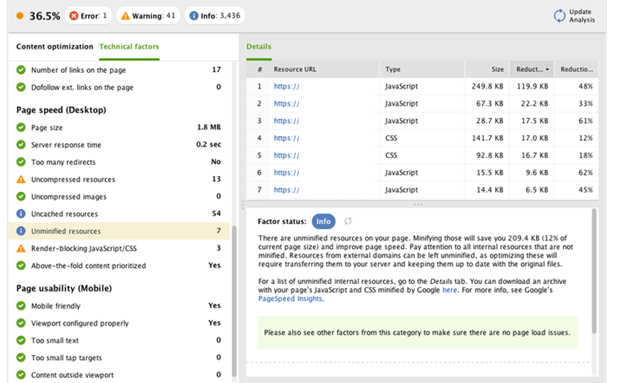Click the orange score dot beside 36.5%
The height and width of the screenshot is (383, 618).
(x=20, y=16)
